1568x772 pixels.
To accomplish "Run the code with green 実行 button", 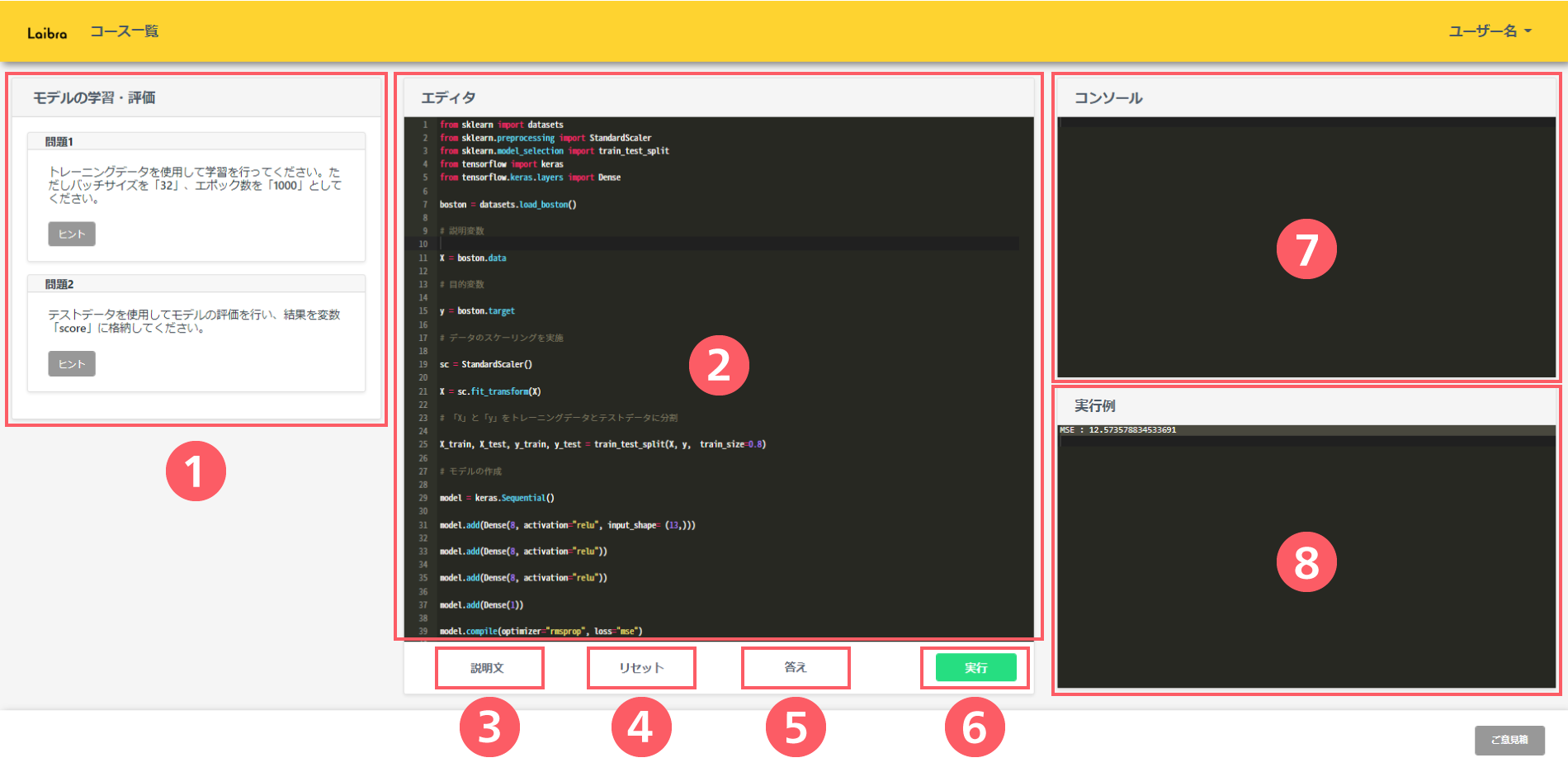I will click(x=975, y=668).
